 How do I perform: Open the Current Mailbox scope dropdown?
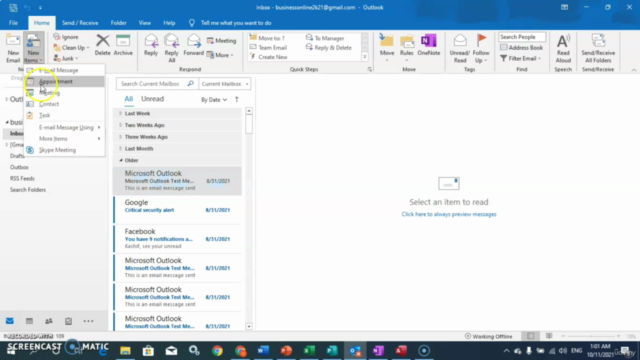(224, 84)
